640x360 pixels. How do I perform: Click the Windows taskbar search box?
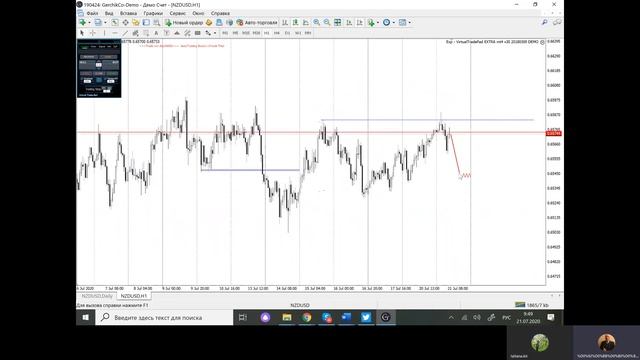pos(164,318)
